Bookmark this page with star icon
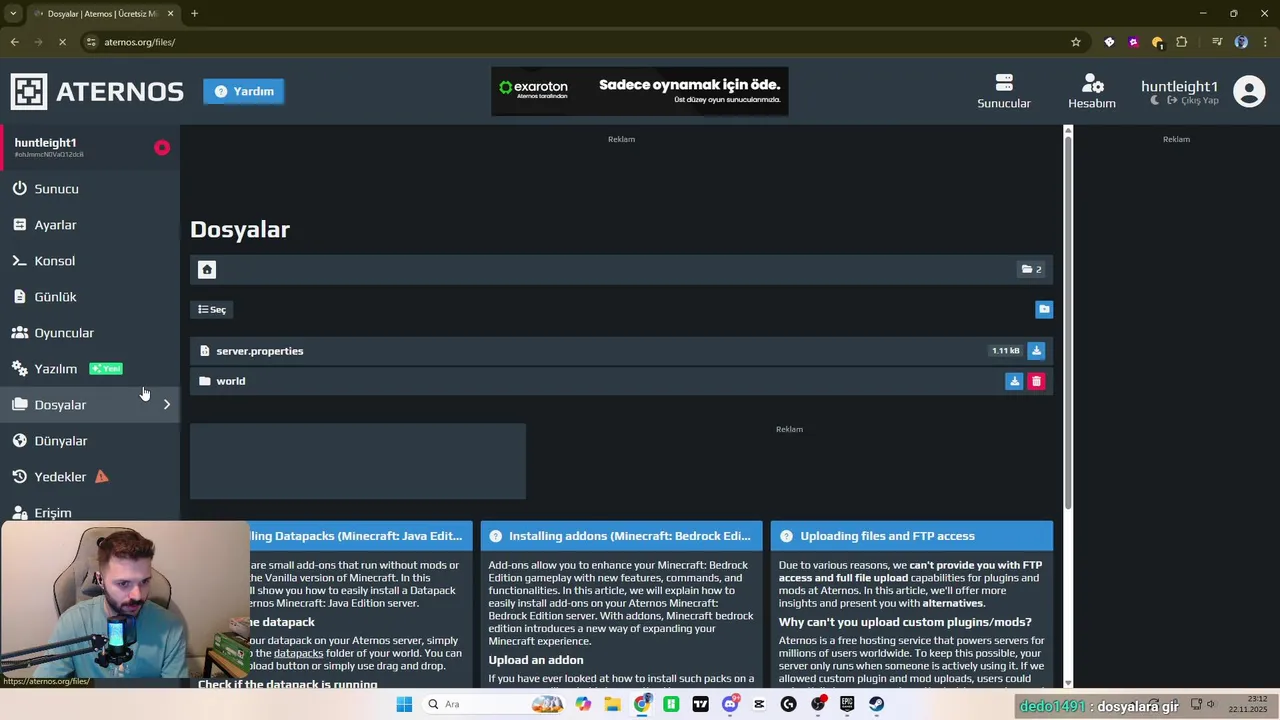Image resolution: width=1280 pixels, height=720 pixels. pos(1076,42)
